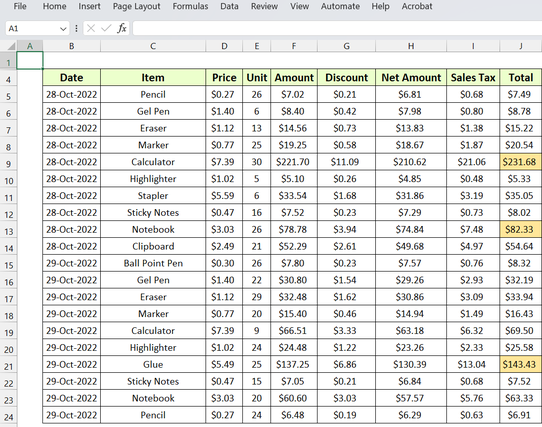Click the Net Amount header cell

point(411,77)
